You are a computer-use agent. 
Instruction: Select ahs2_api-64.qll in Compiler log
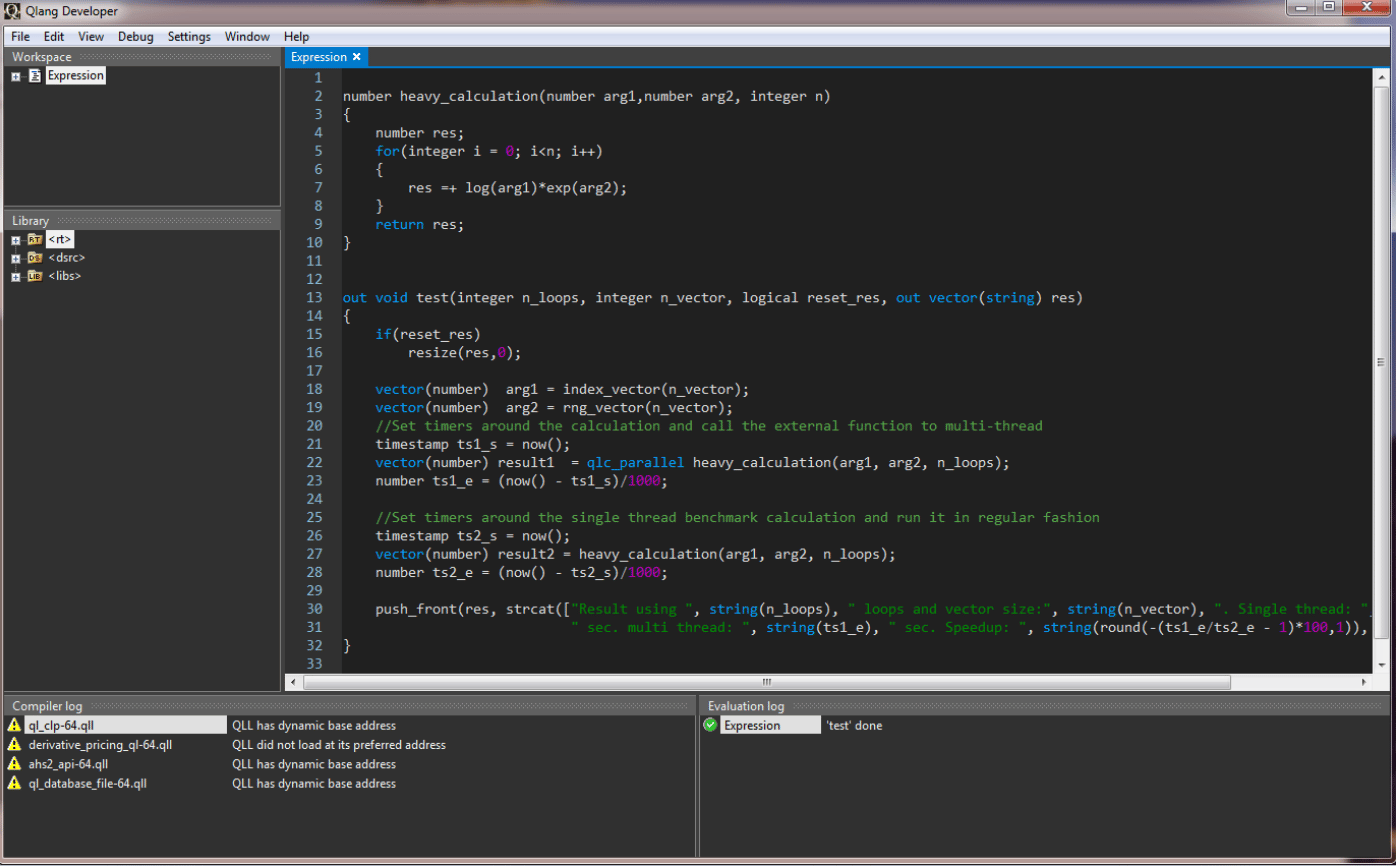point(68,764)
